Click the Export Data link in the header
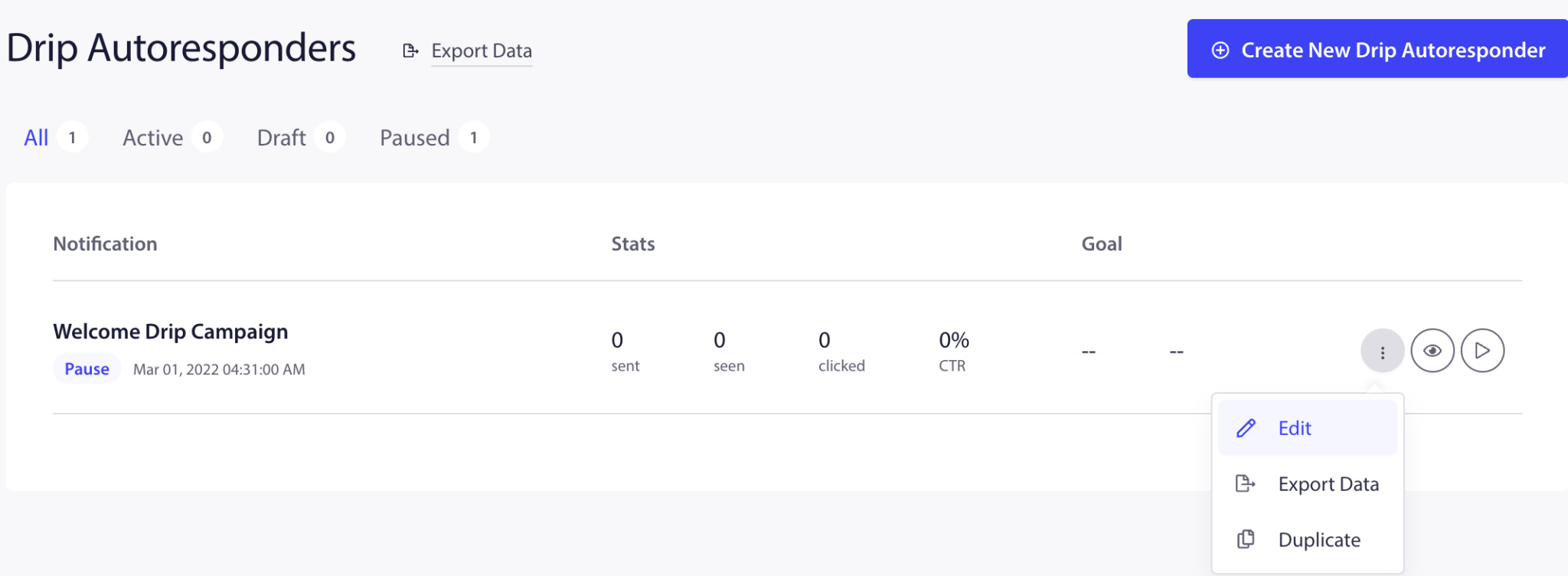 tap(482, 51)
